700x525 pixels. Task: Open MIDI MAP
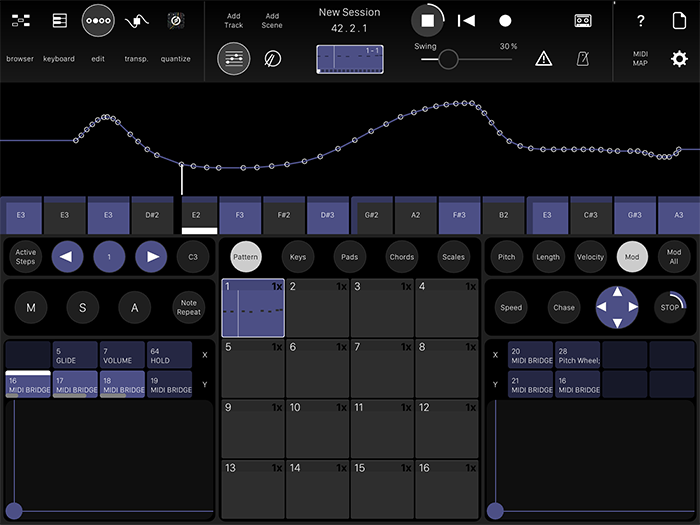coord(640,58)
